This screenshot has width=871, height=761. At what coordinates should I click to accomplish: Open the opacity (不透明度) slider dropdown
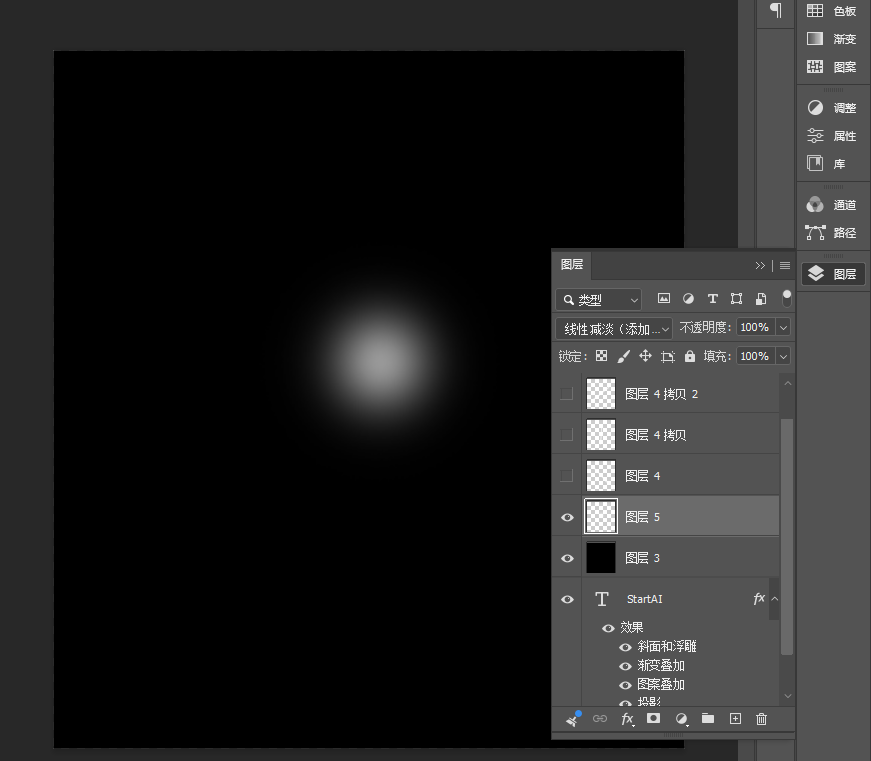(783, 327)
